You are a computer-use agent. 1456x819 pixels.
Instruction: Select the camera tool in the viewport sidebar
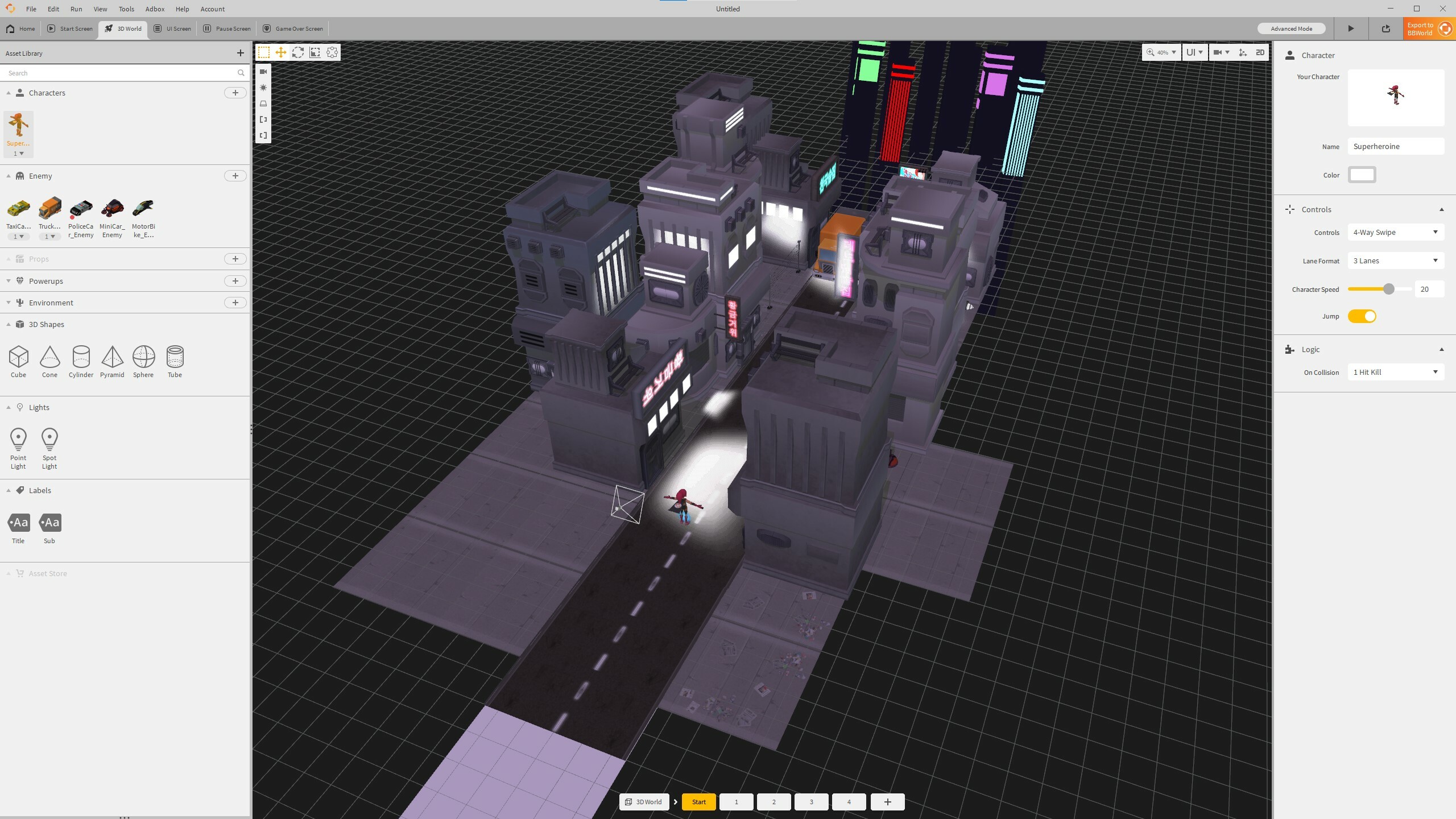(263, 72)
